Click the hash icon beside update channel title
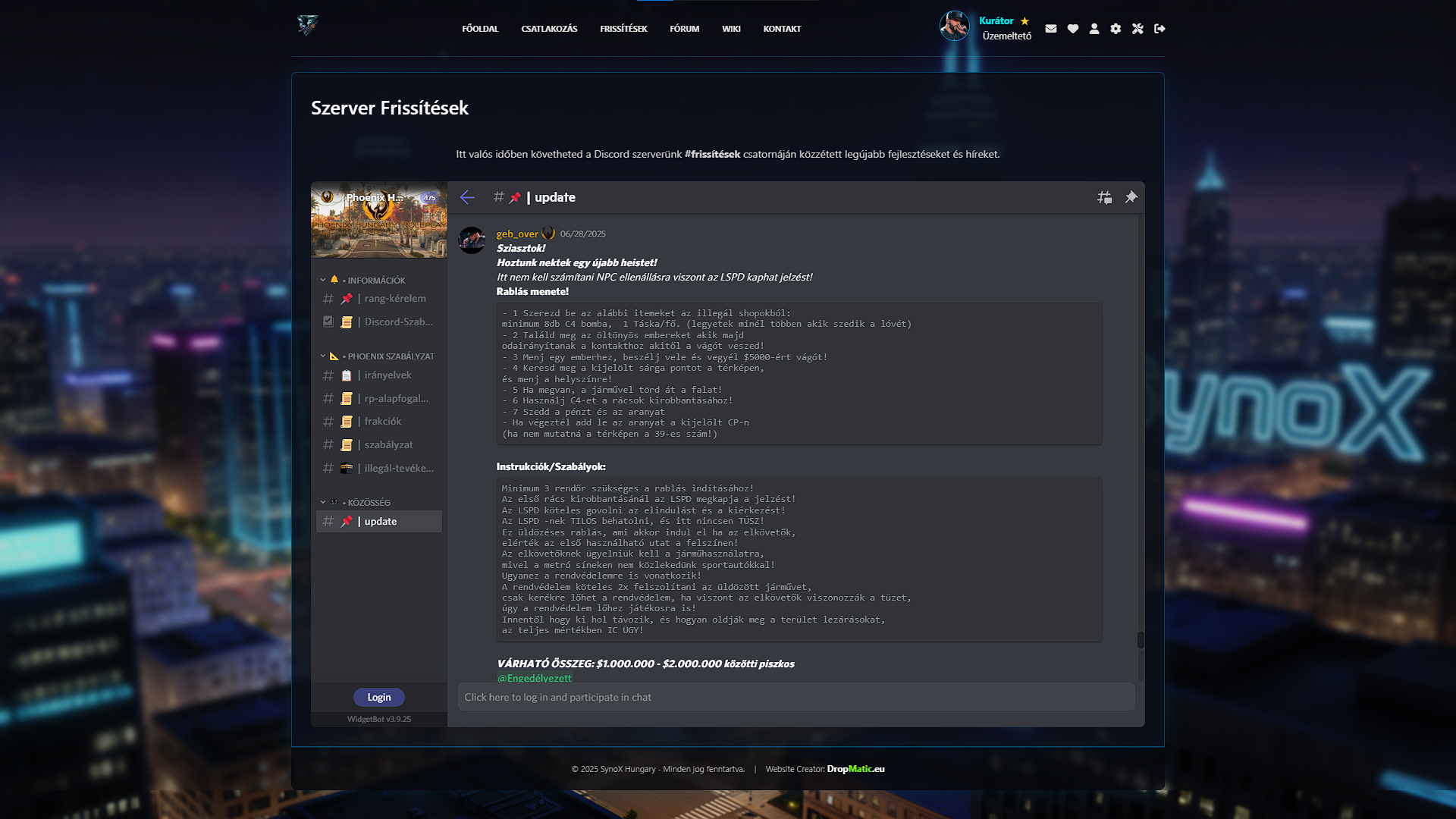 [498, 197]
